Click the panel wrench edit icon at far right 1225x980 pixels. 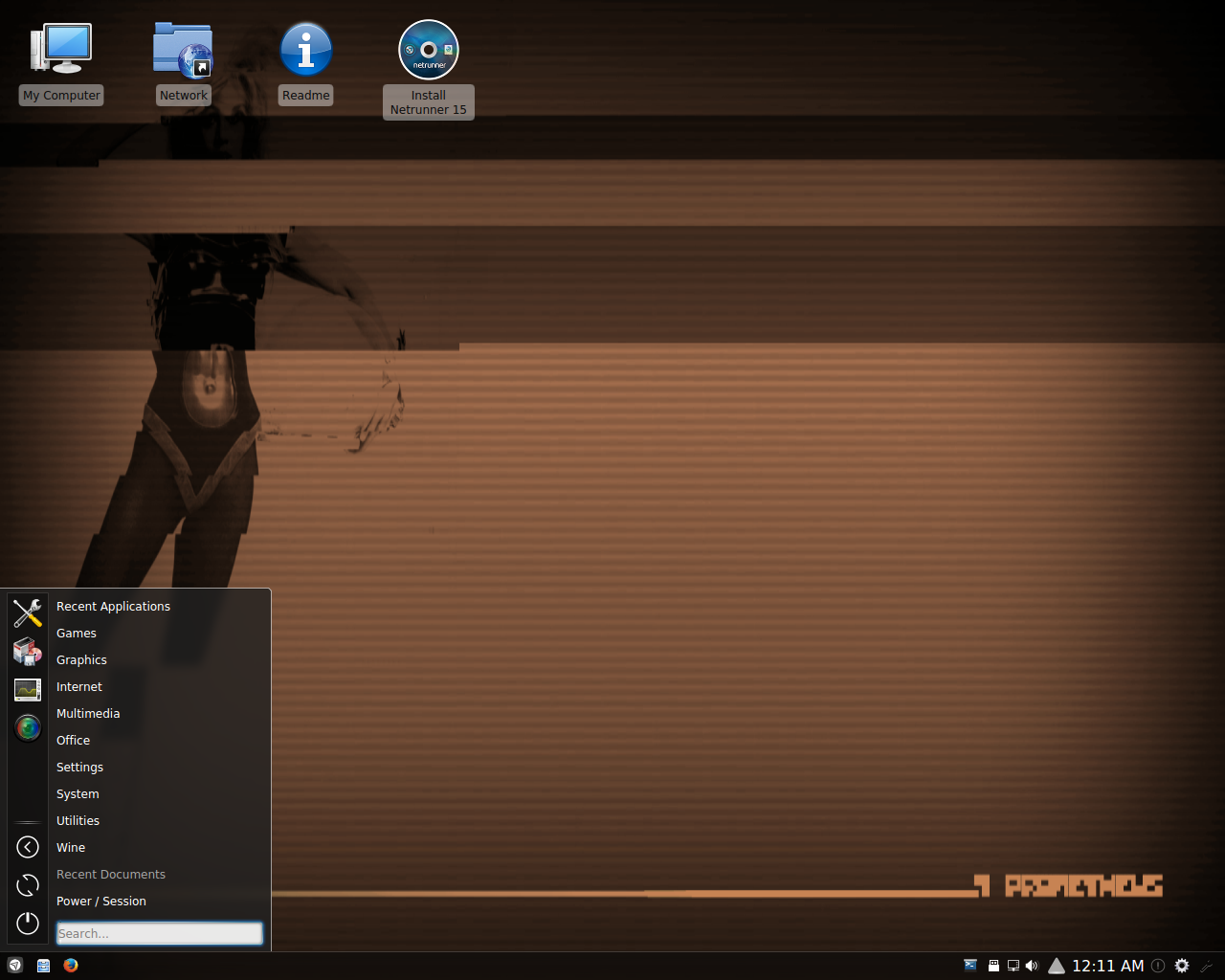point(1208,966)
